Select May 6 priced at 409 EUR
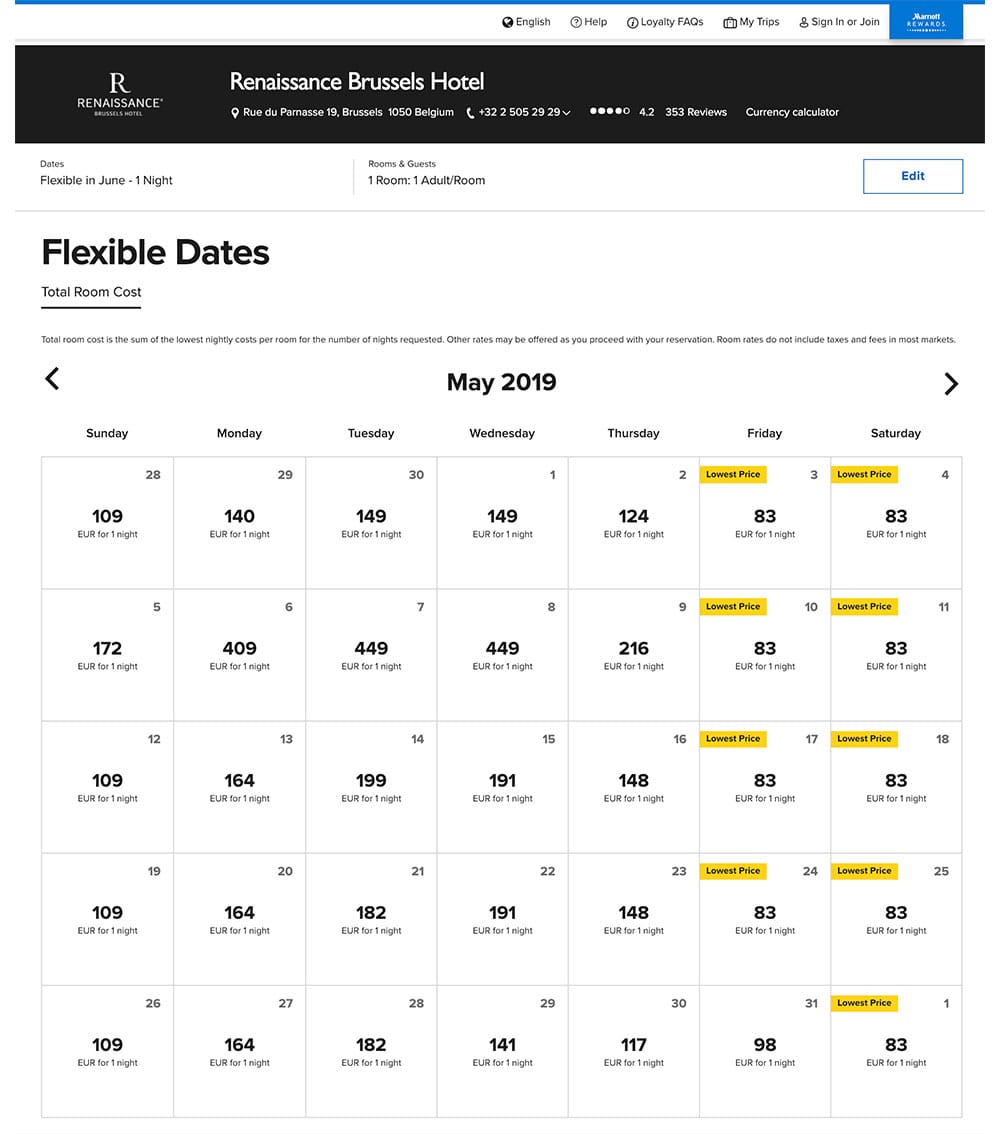The height and width of the screenshot is (1134, 1000). coord(239,655)
